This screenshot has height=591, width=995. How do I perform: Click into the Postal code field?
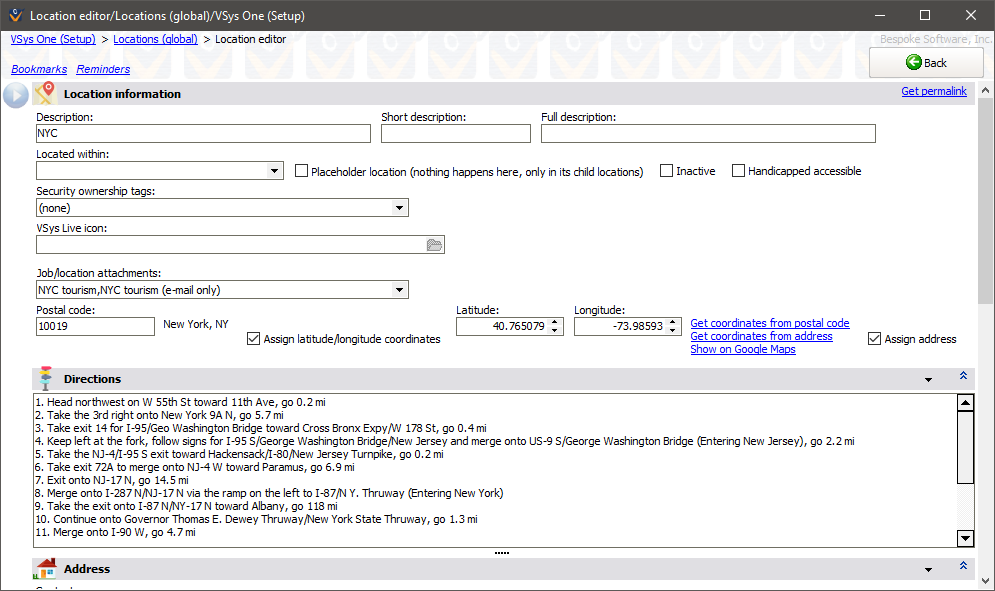[x=95, y=326]
